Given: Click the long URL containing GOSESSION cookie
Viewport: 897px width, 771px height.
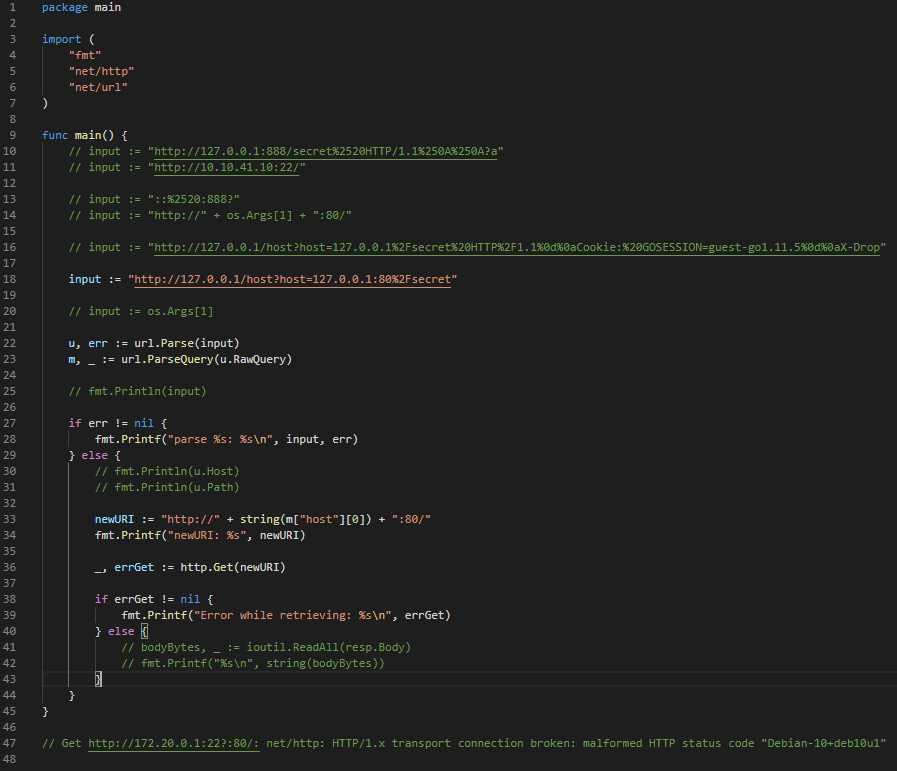Looking at the screenshot, I should pos(517,247).
